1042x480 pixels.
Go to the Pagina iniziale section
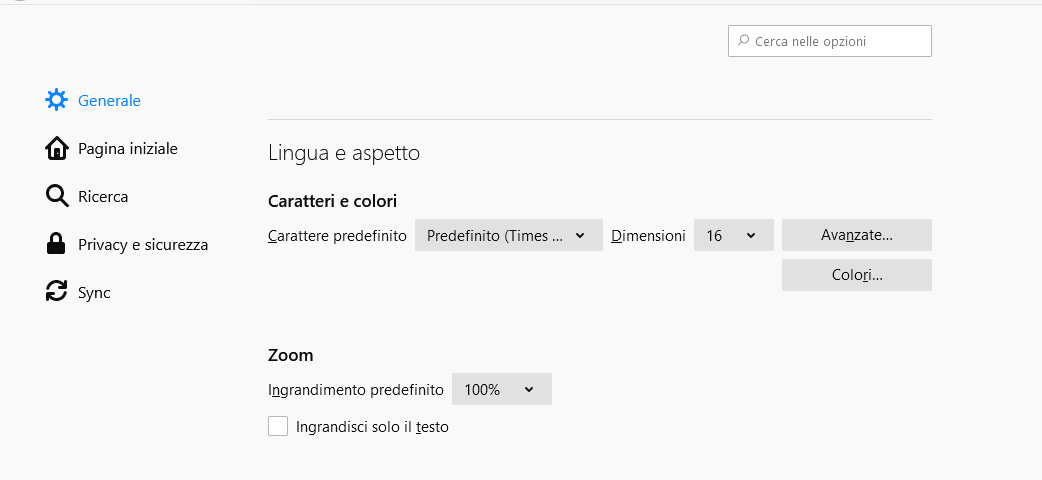pyautogui.click(x=127, y=148)
